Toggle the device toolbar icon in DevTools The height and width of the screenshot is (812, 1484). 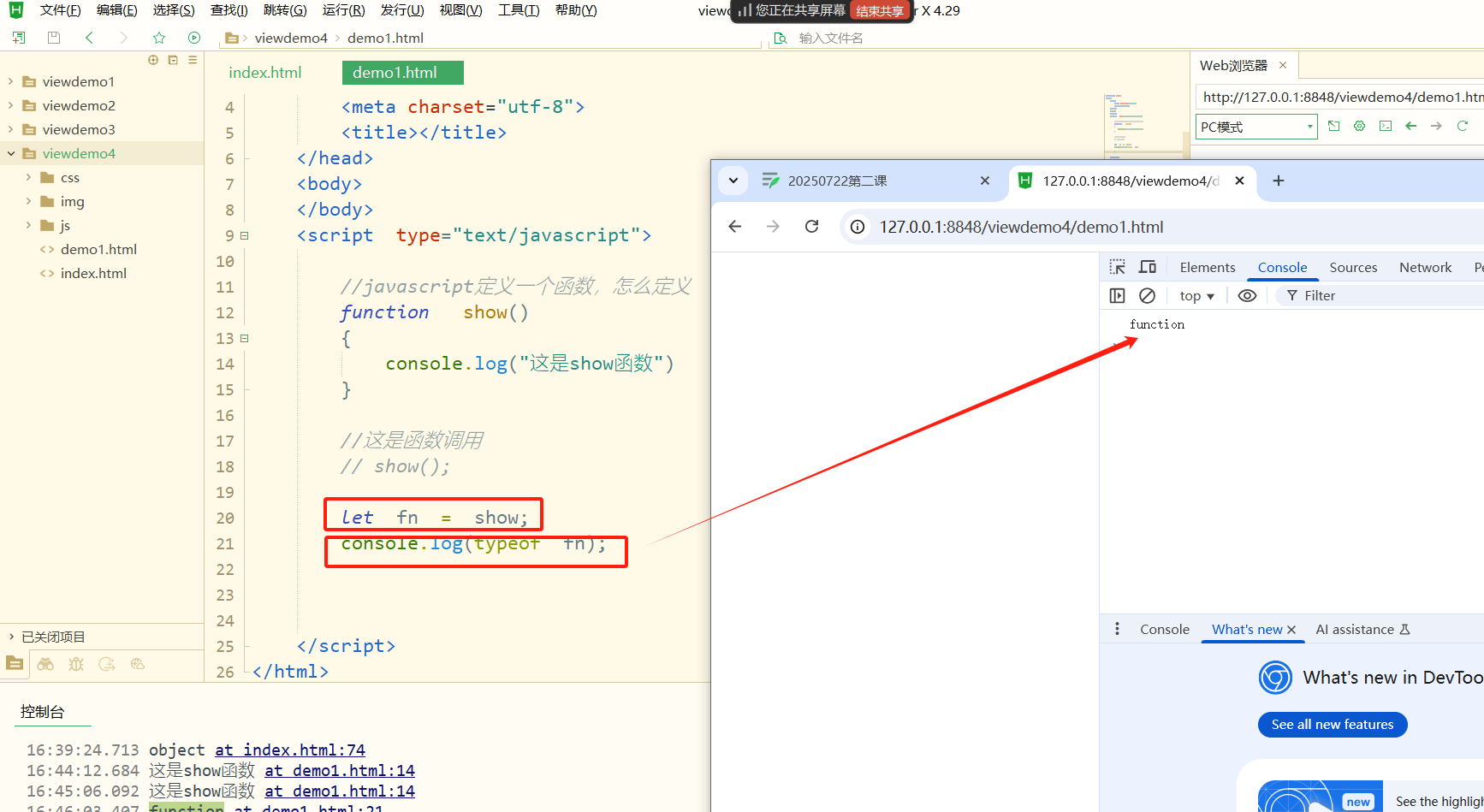[x=1148, y=267]
